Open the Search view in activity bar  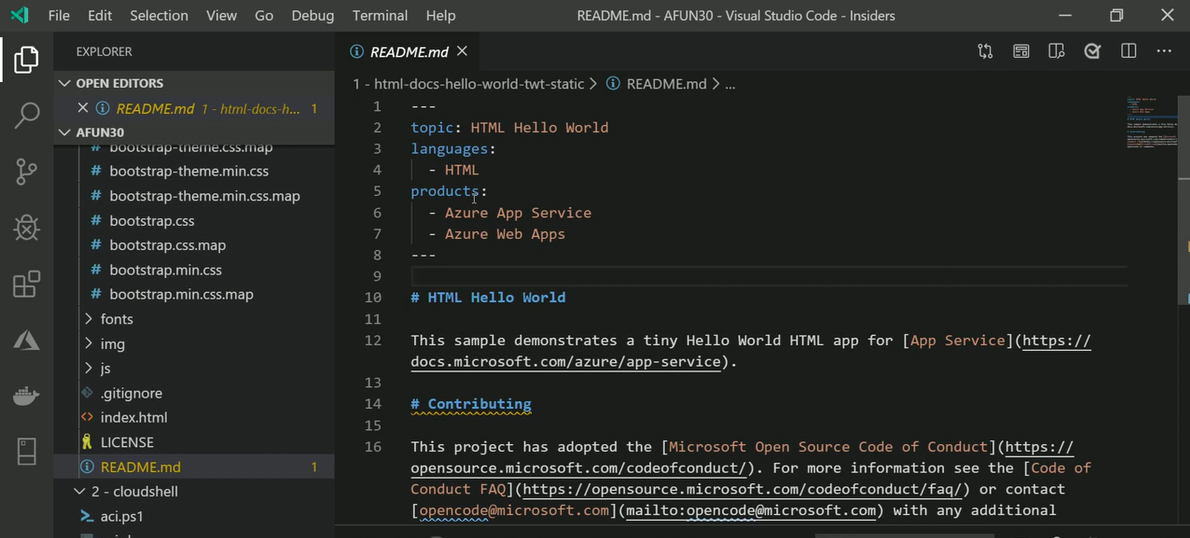click(x=27, y=116)
